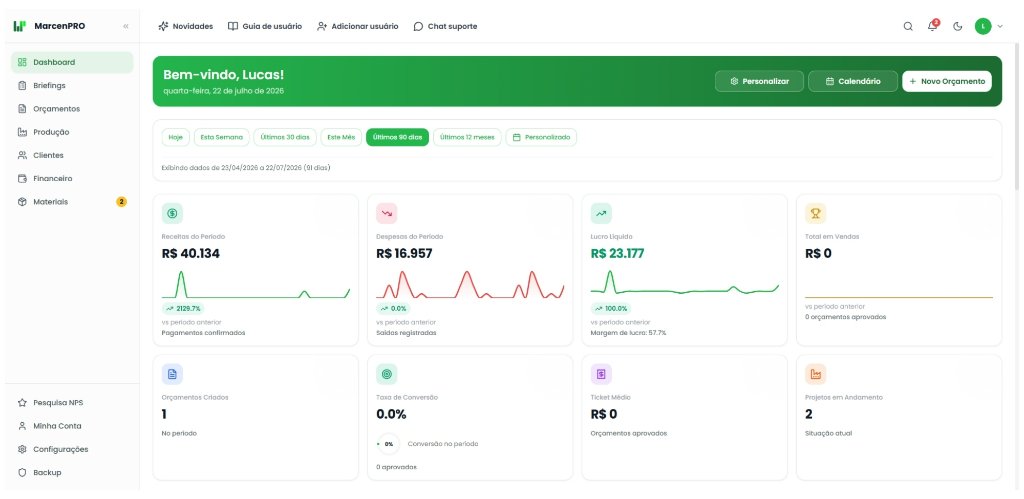Click the Novidades sparkle icon
This screenshot has width=1024, height=499.
point(163,26)
